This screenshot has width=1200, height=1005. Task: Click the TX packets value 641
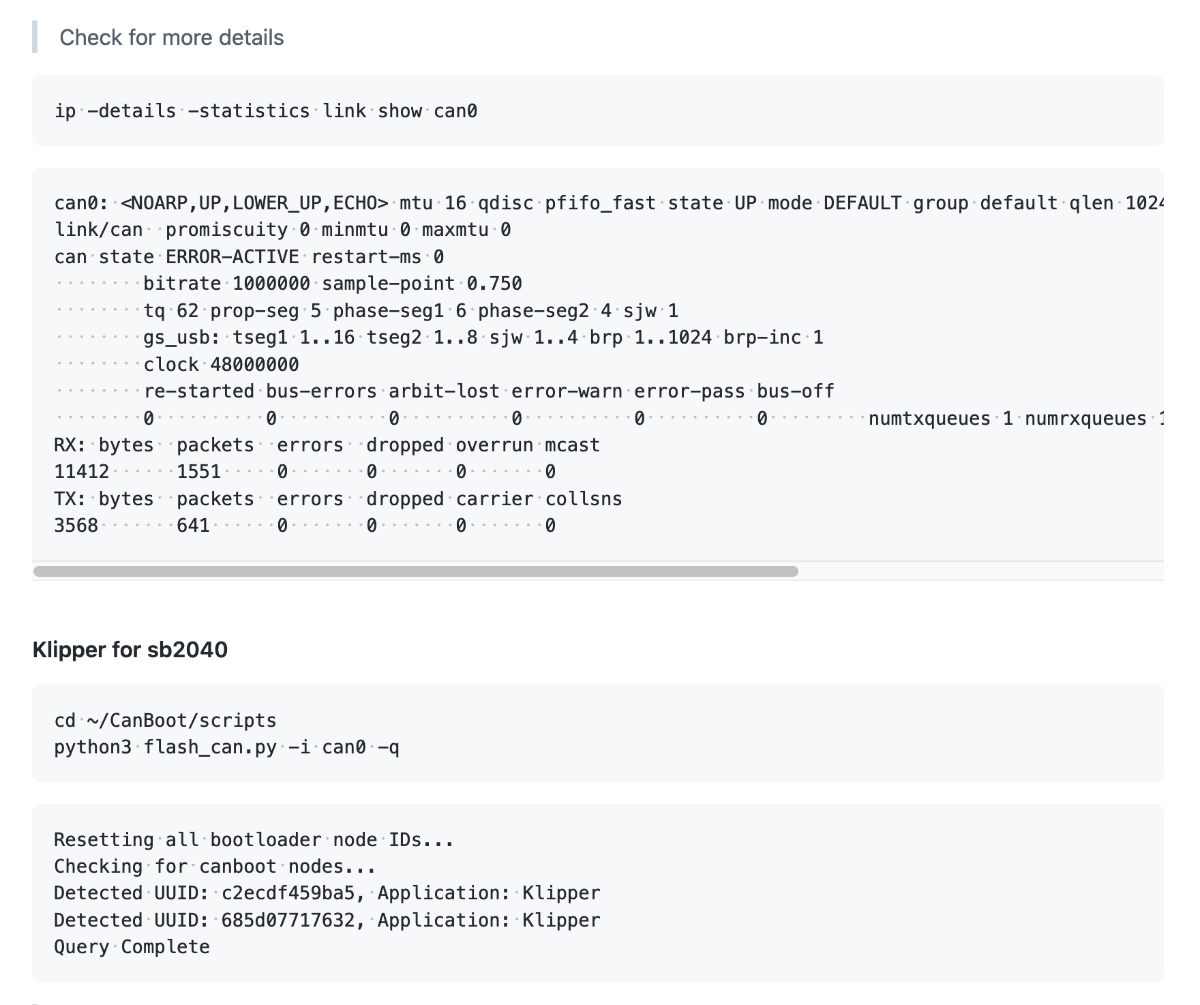click(193, 526)
